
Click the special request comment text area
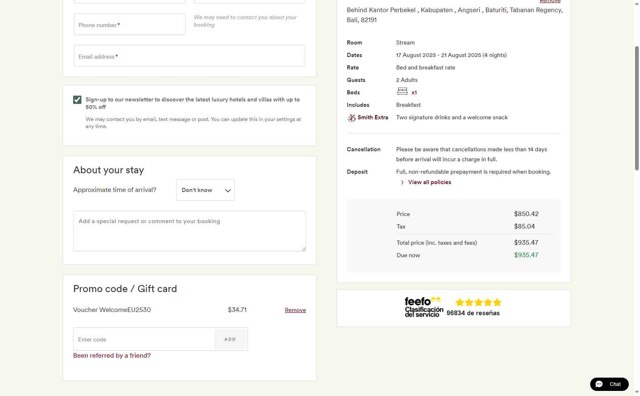pyautogui.click(x=189, y=231)
